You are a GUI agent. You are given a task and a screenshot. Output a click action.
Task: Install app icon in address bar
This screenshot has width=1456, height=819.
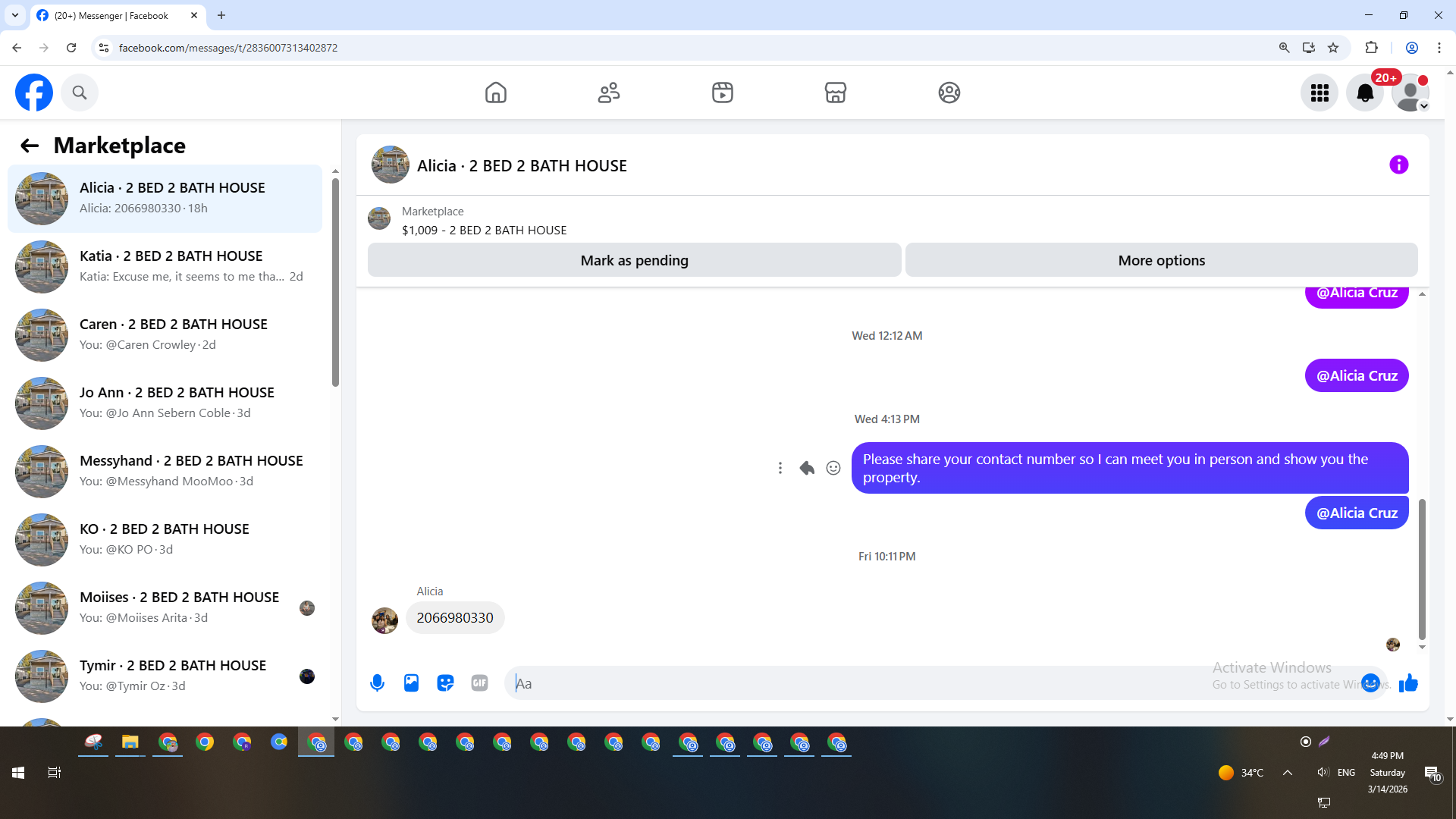[1309, 48]
